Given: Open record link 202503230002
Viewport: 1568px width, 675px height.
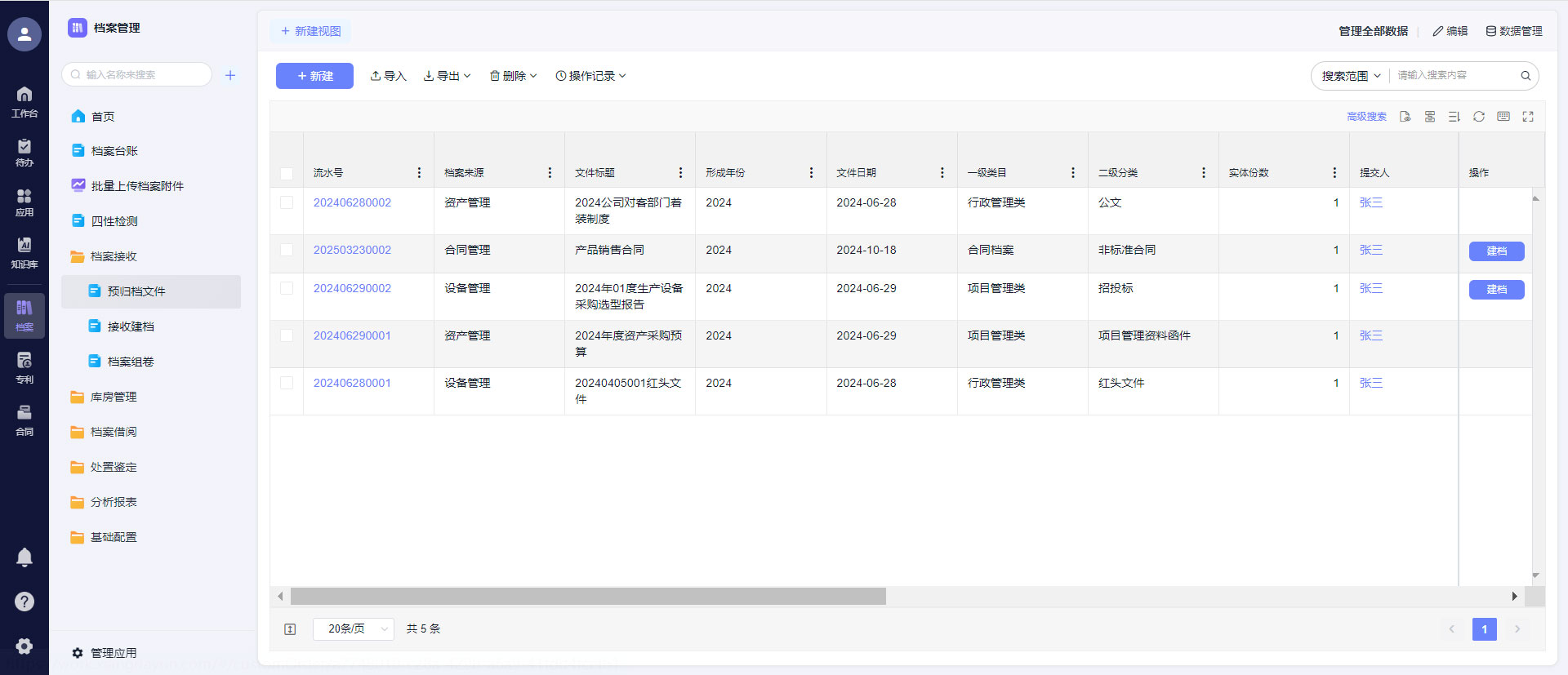Looking at the screenshot, I should [352, 250].
